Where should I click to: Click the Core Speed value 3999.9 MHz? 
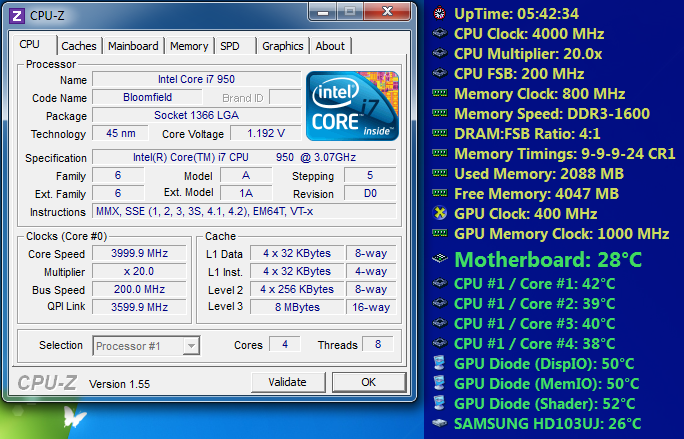point(140,254)
